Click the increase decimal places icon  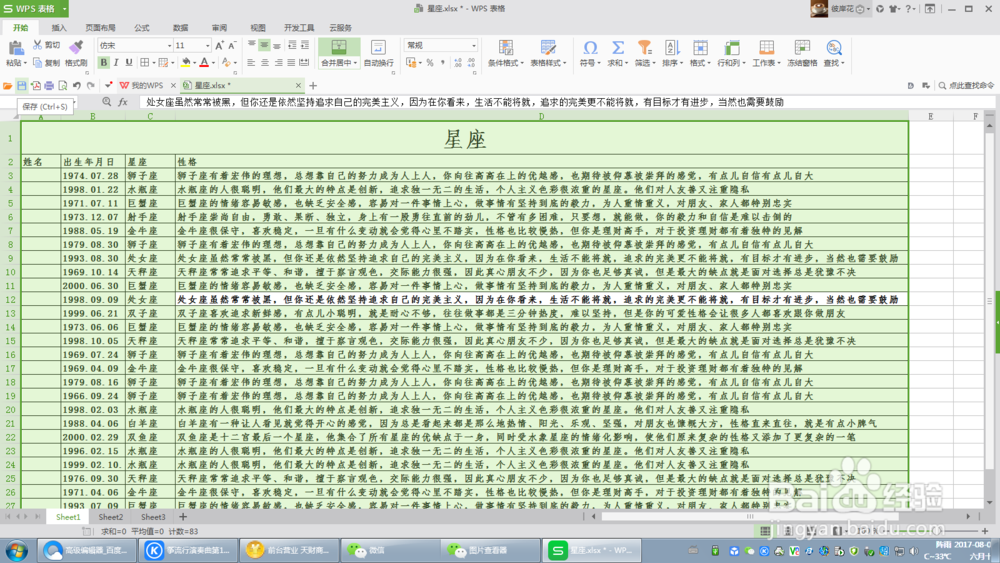click(458, 62)
